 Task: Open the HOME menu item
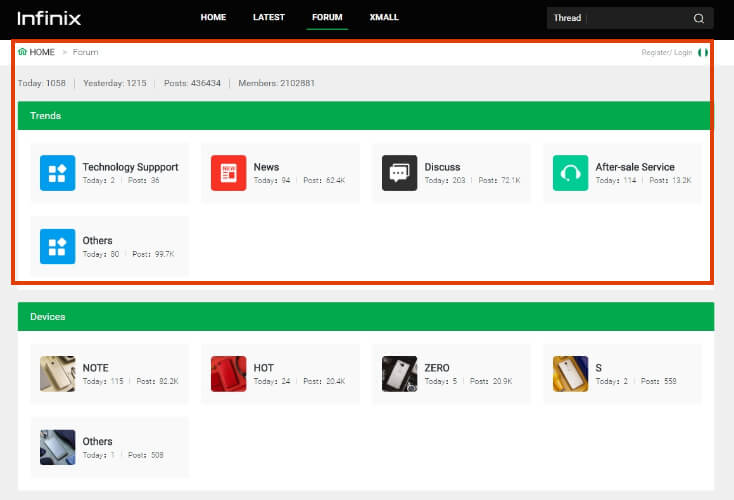213,17
